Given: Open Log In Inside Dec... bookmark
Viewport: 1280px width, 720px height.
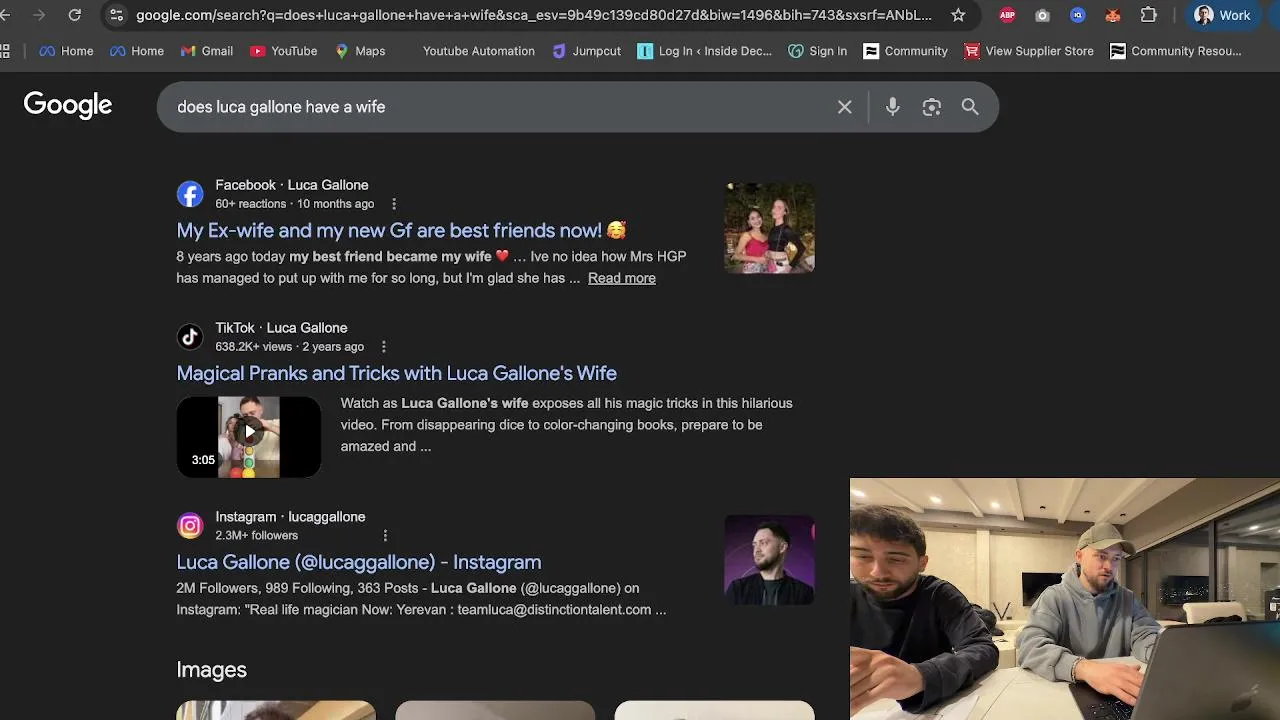Looking at the screenshot, I should tap(704, 51).
